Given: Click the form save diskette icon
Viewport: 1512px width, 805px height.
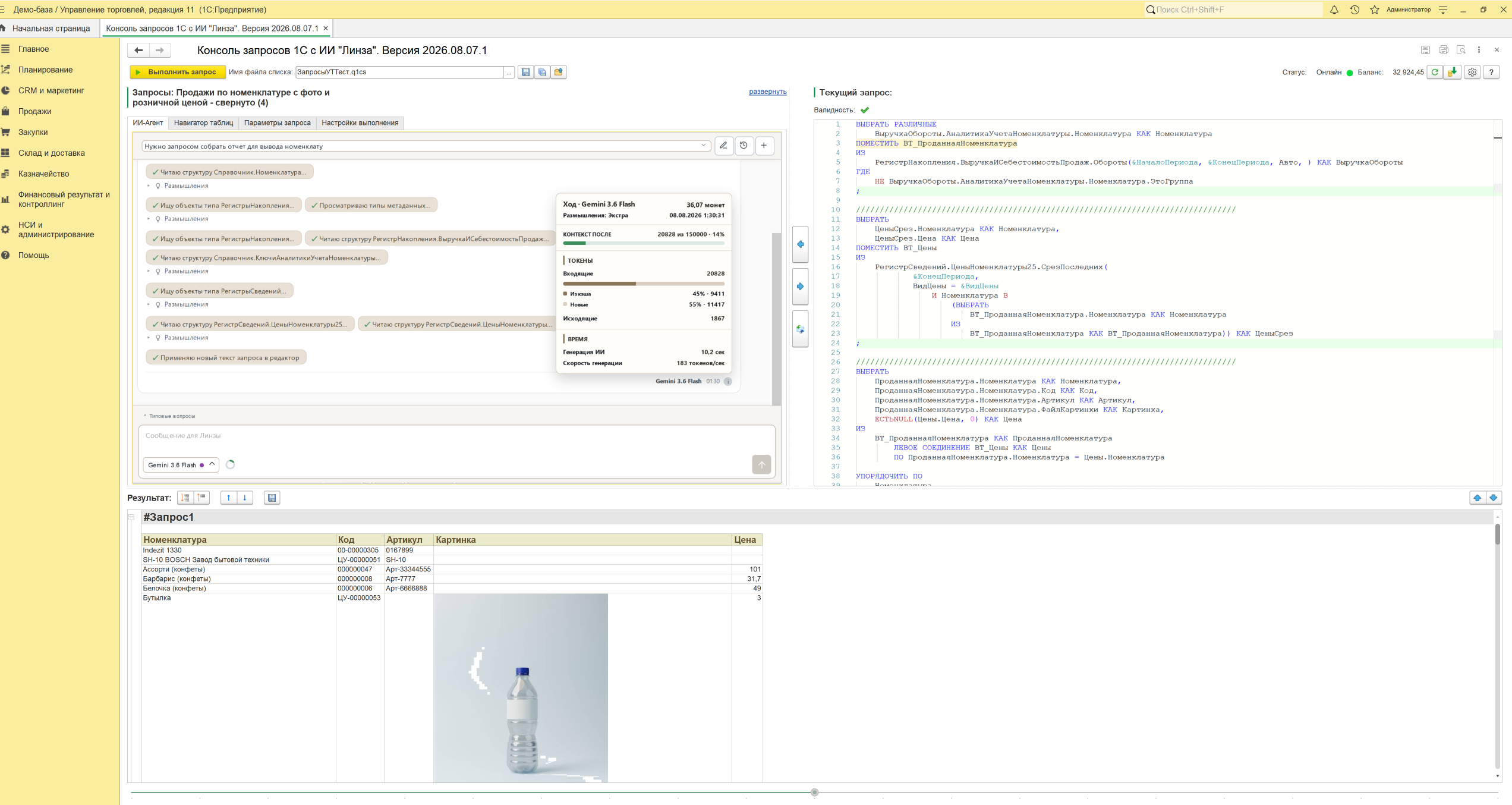Looking at the screenshot, I should click(x=1425, y=50).
